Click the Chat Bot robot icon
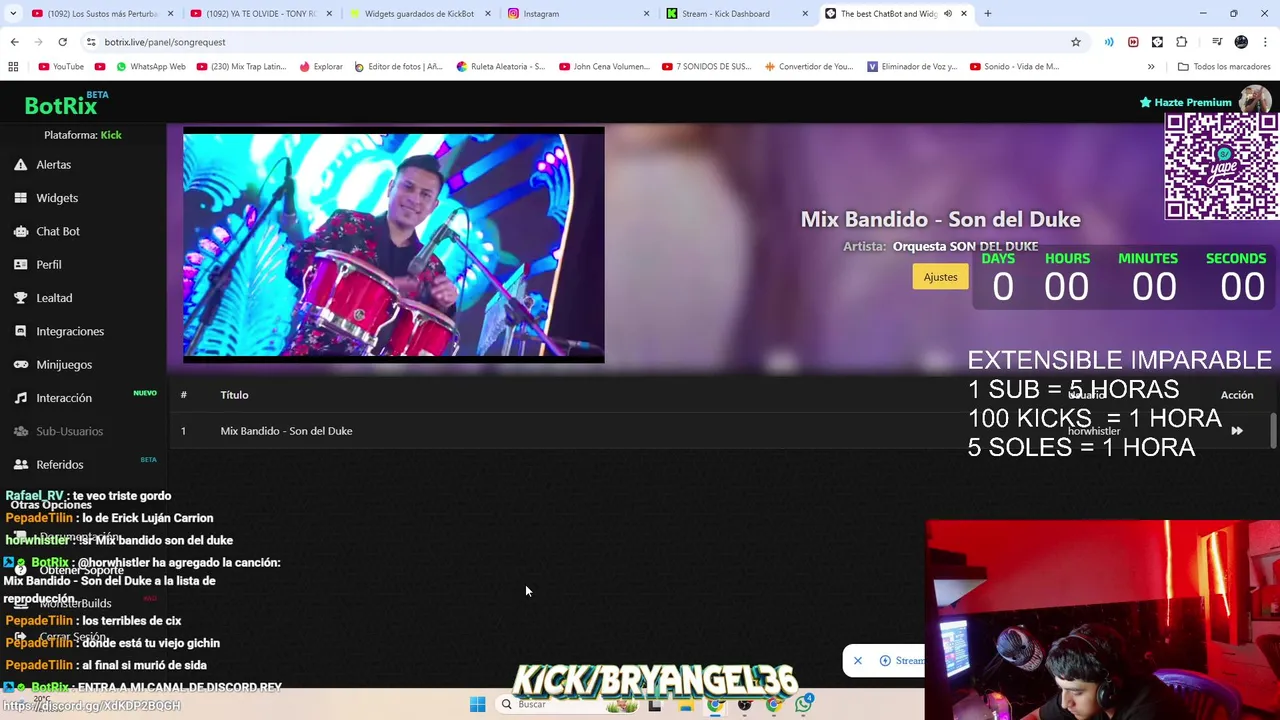The width and height of the screenshot is (1280, 720). (x=20, y=231)
